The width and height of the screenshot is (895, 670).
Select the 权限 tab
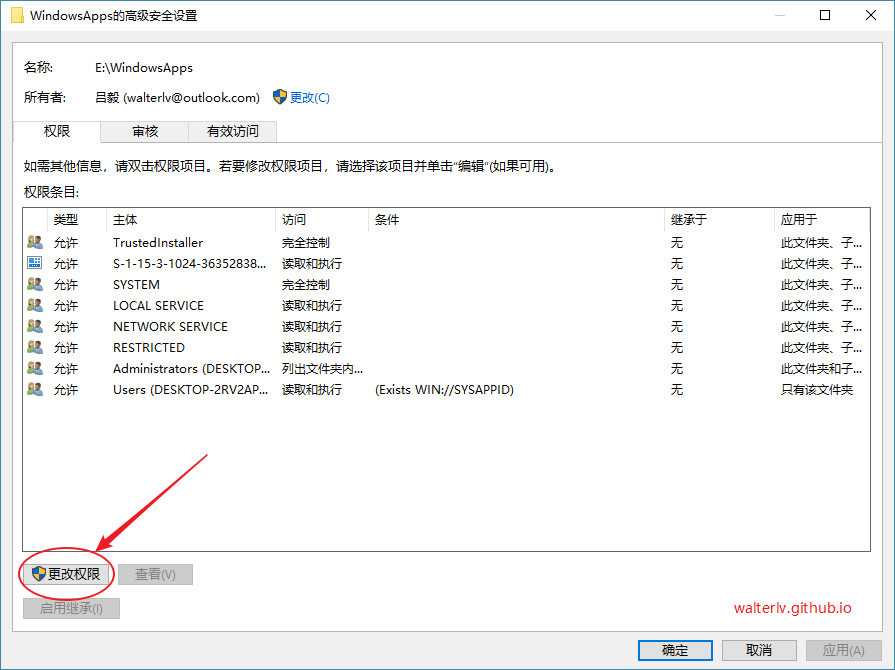(57, 131)
